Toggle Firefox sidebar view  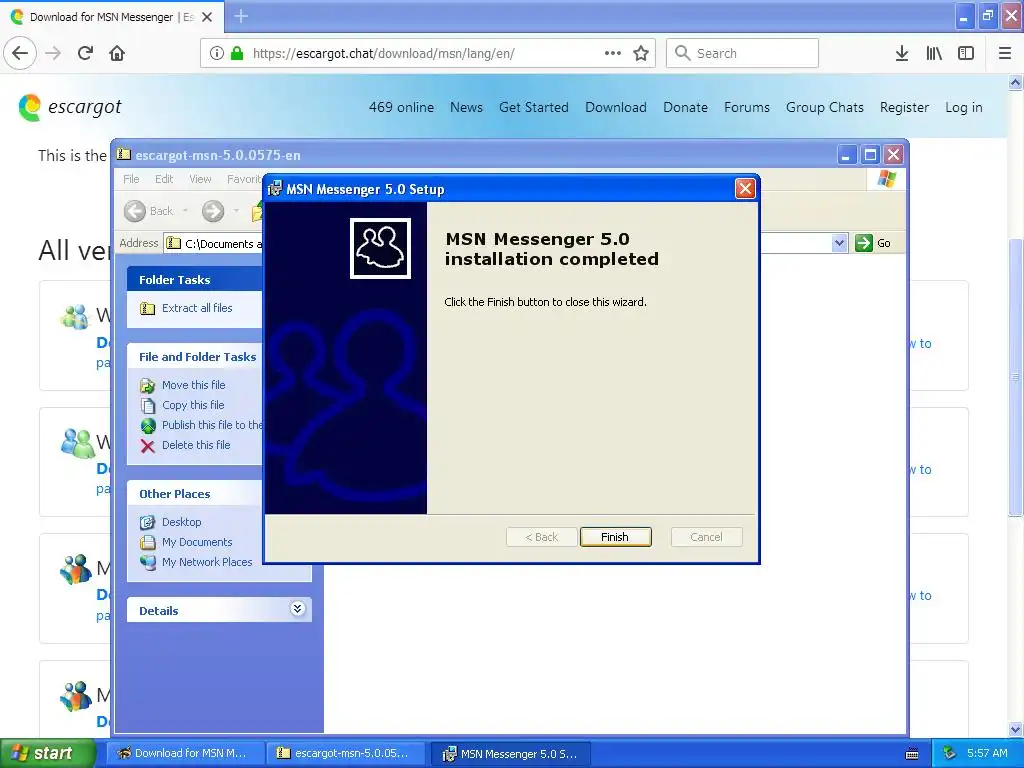pyautogui.click(x=966, y=53)
